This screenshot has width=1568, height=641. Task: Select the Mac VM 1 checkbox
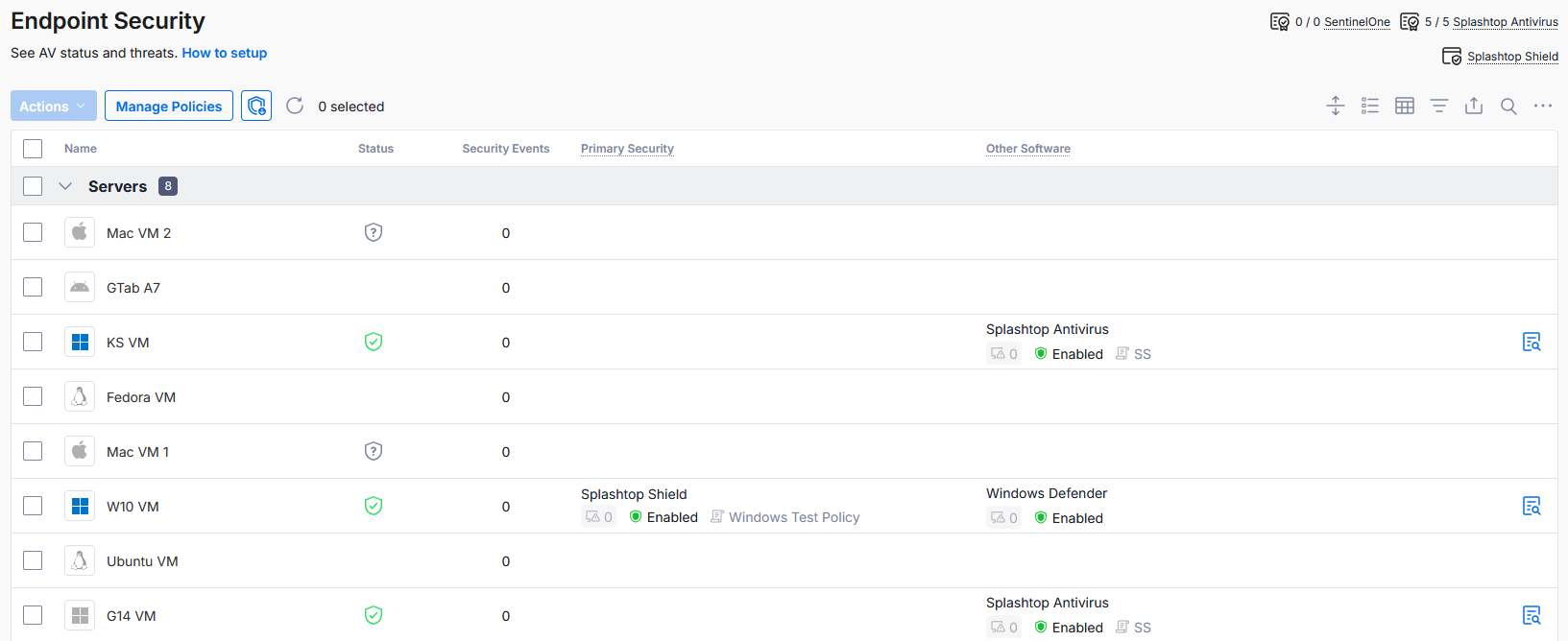[33, 451]
